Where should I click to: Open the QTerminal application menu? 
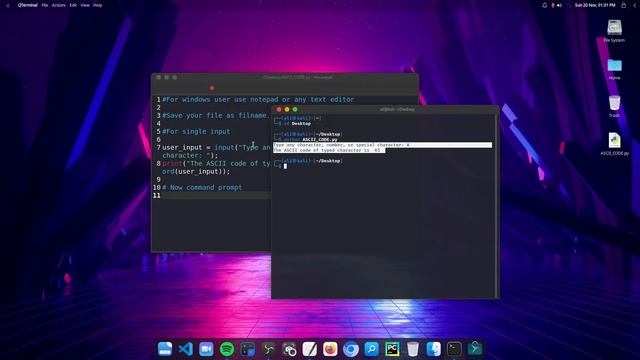point(28,5)
